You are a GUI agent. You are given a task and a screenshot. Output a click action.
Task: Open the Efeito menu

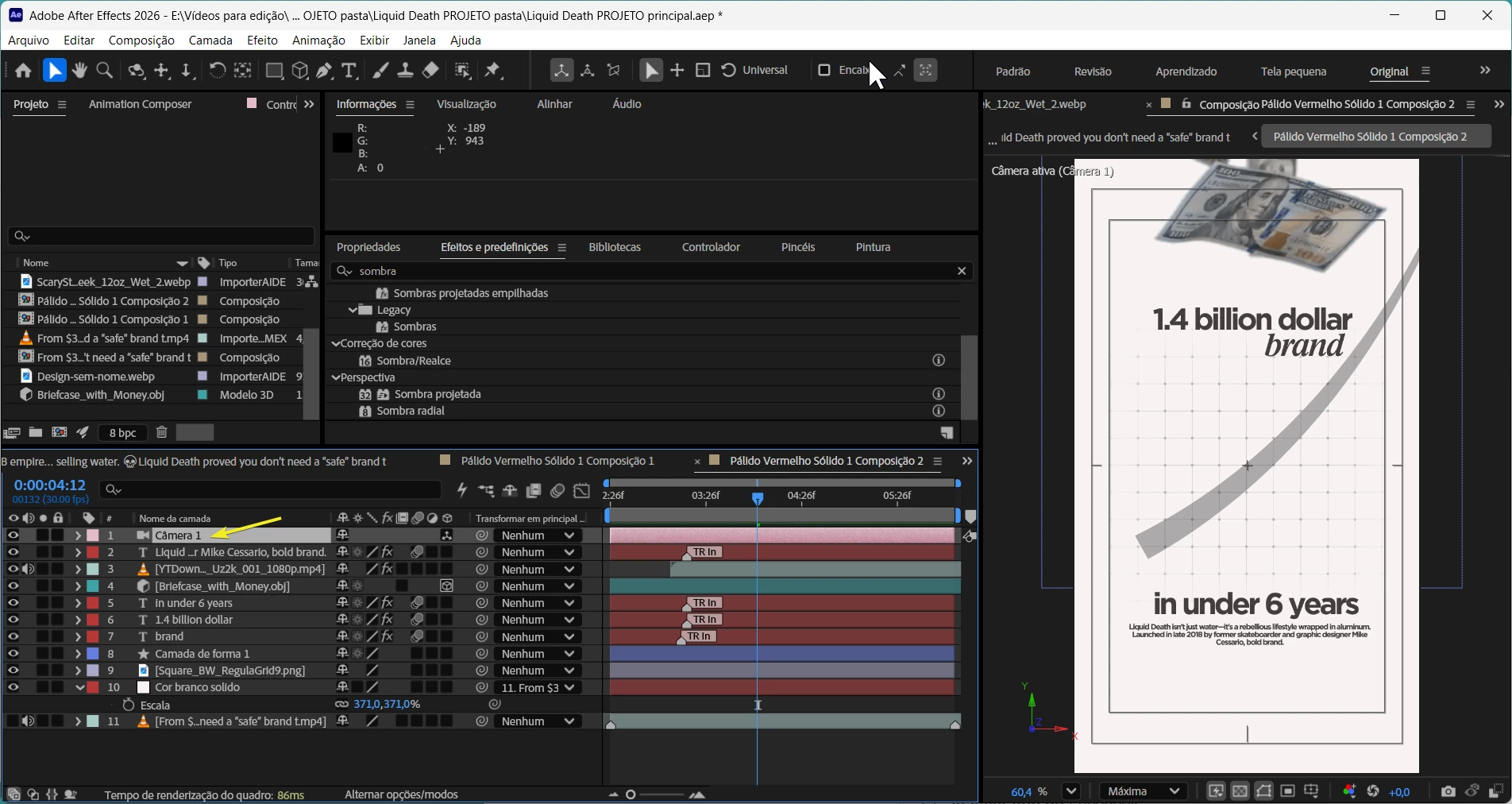(262, 41)
